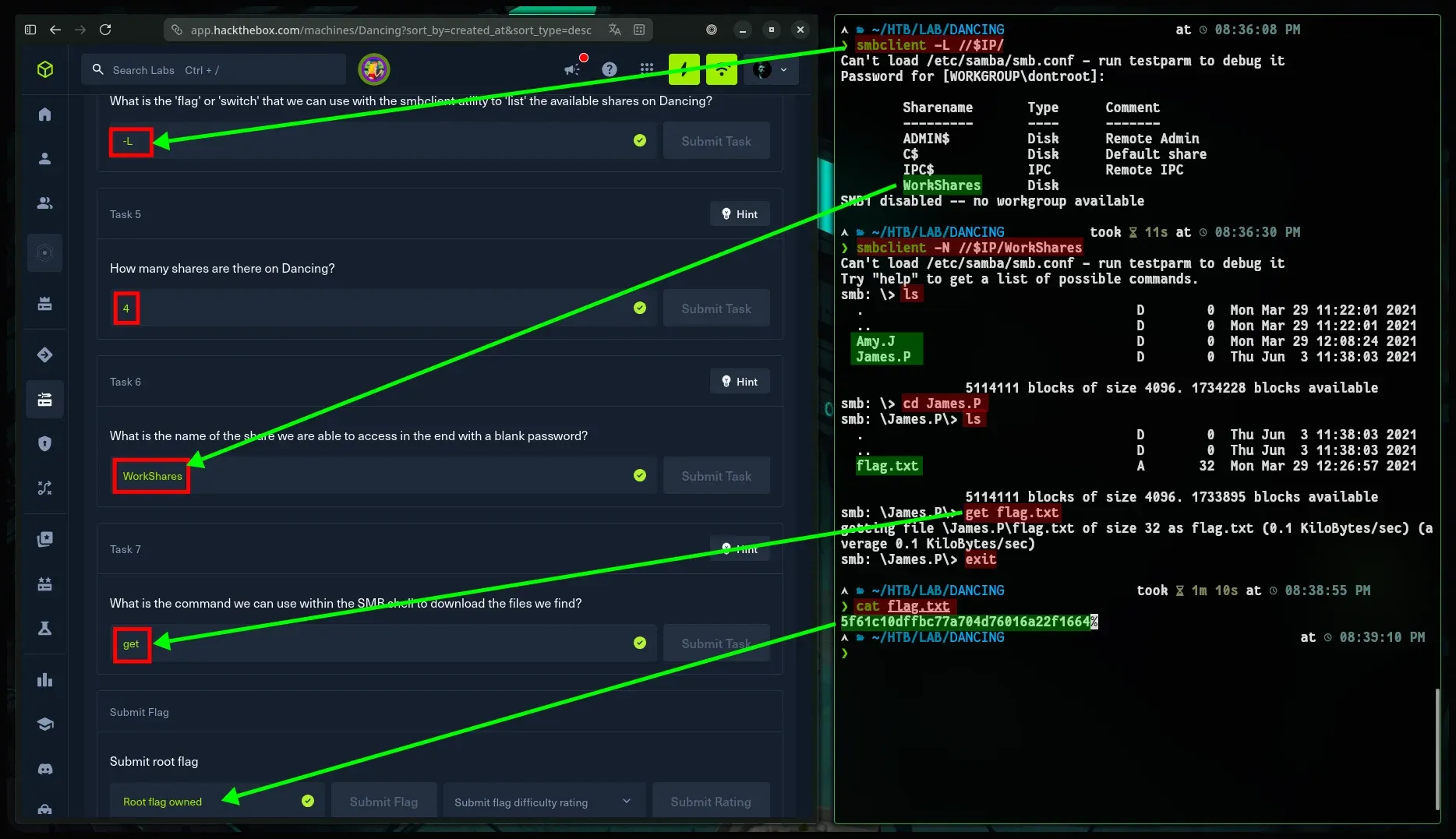Click the 'Task 6' heading text
Screen dimensions: 1456x839
coord(125,382)
